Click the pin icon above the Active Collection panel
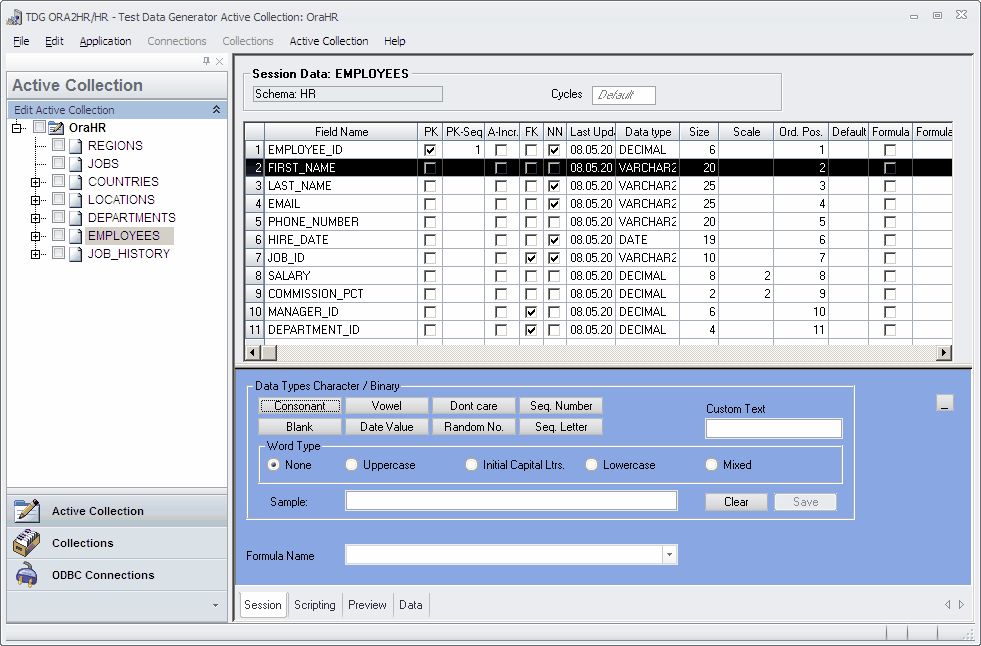This screenshot has height=646, width=981. point(206,60)
